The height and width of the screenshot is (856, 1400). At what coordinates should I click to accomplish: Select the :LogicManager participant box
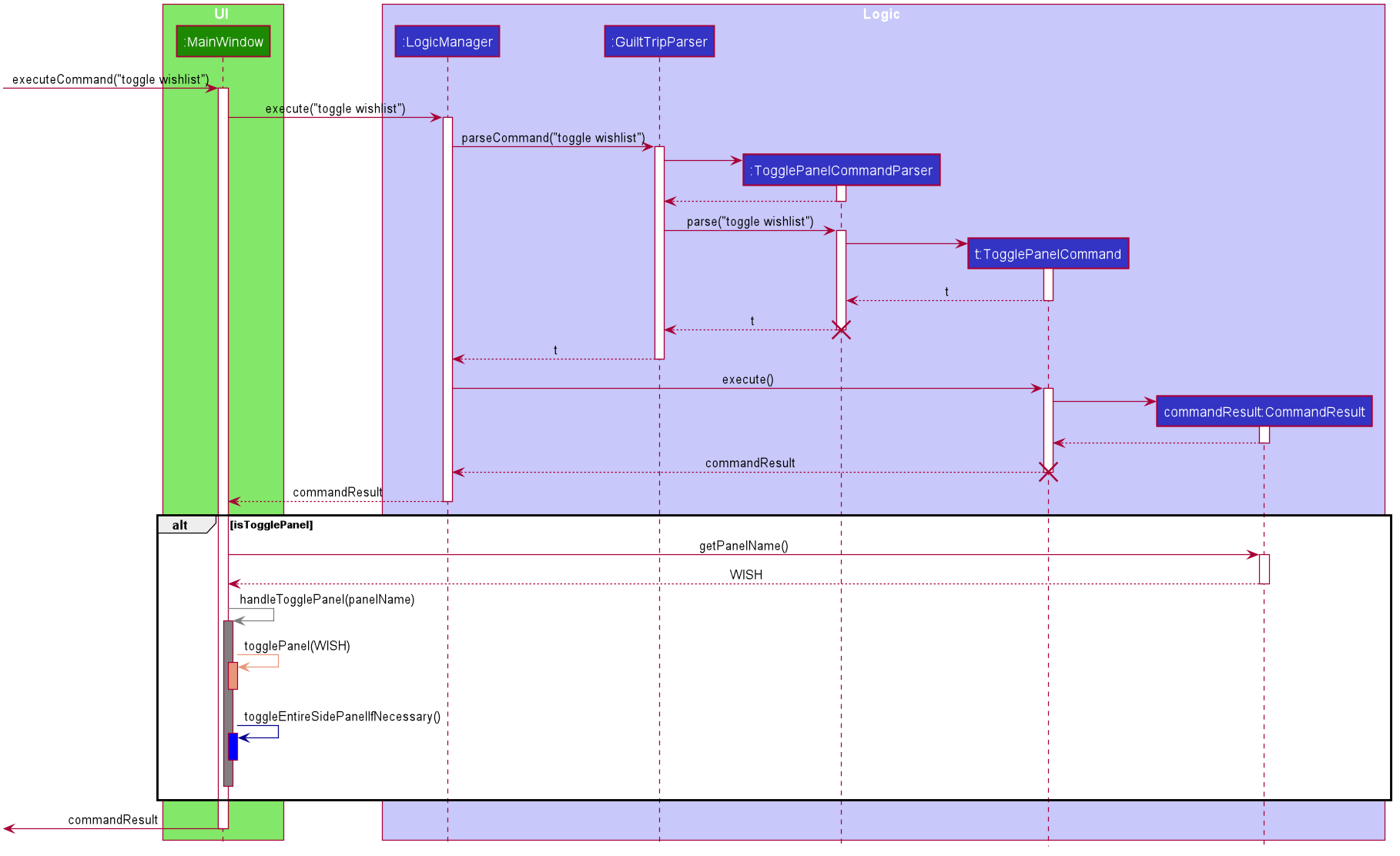[447, 42]
